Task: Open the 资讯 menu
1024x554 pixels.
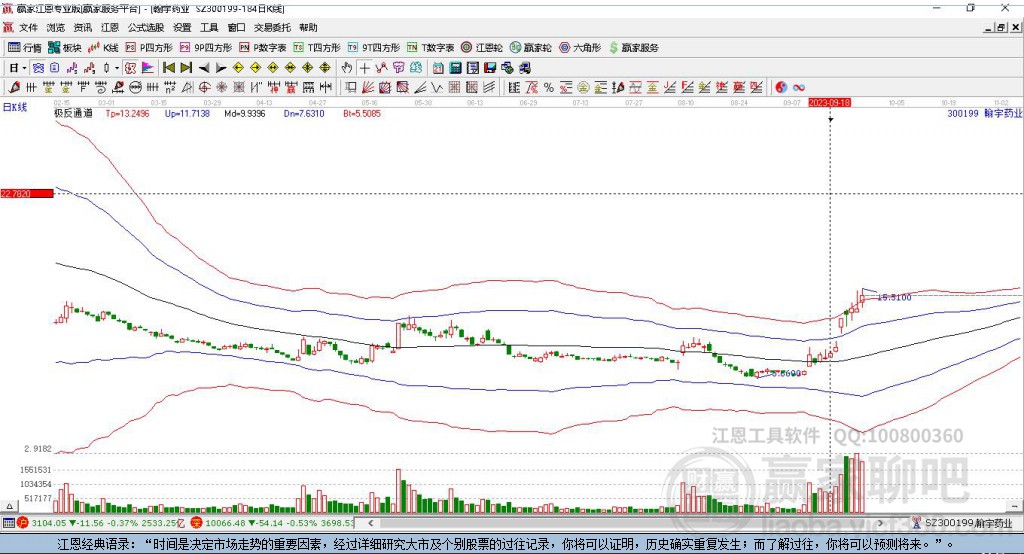Action: point(82,27)
